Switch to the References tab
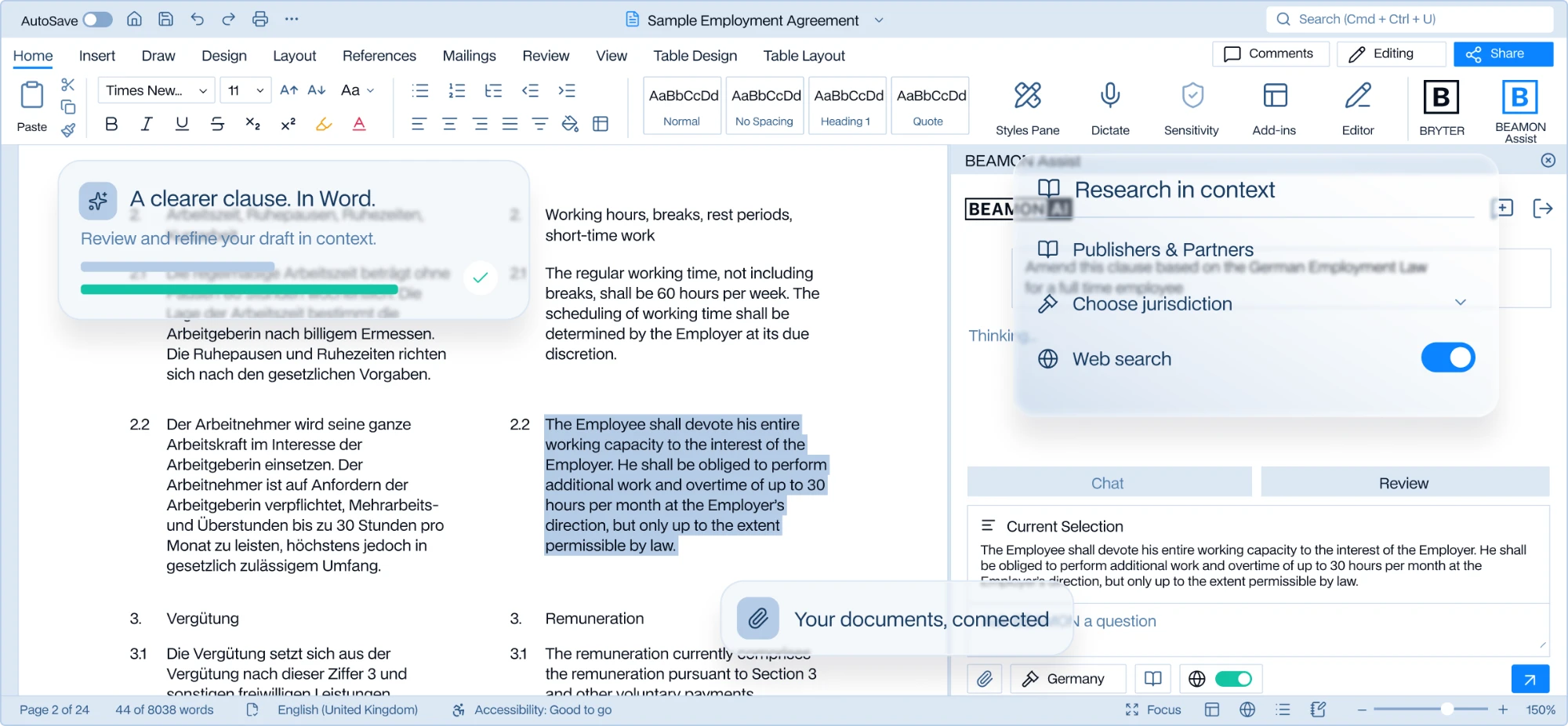Image resolution: width=1568 pixels, height=726 pixels. pos(379,56)
